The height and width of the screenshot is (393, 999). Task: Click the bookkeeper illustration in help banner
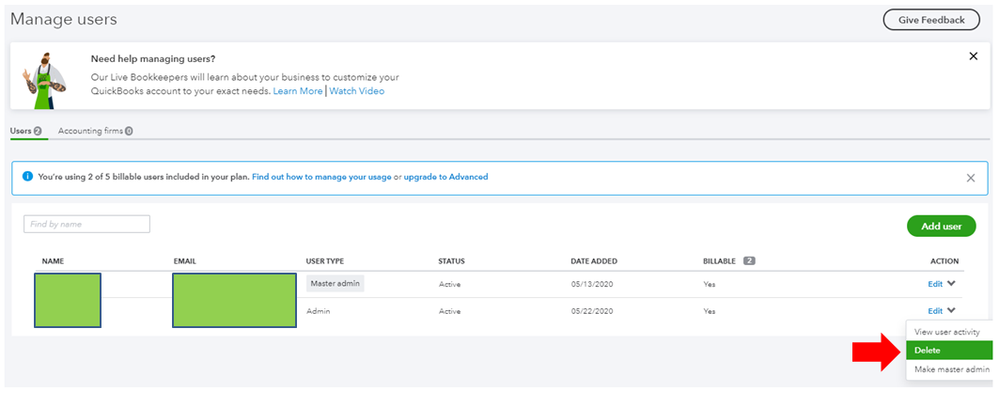[44, 80]
